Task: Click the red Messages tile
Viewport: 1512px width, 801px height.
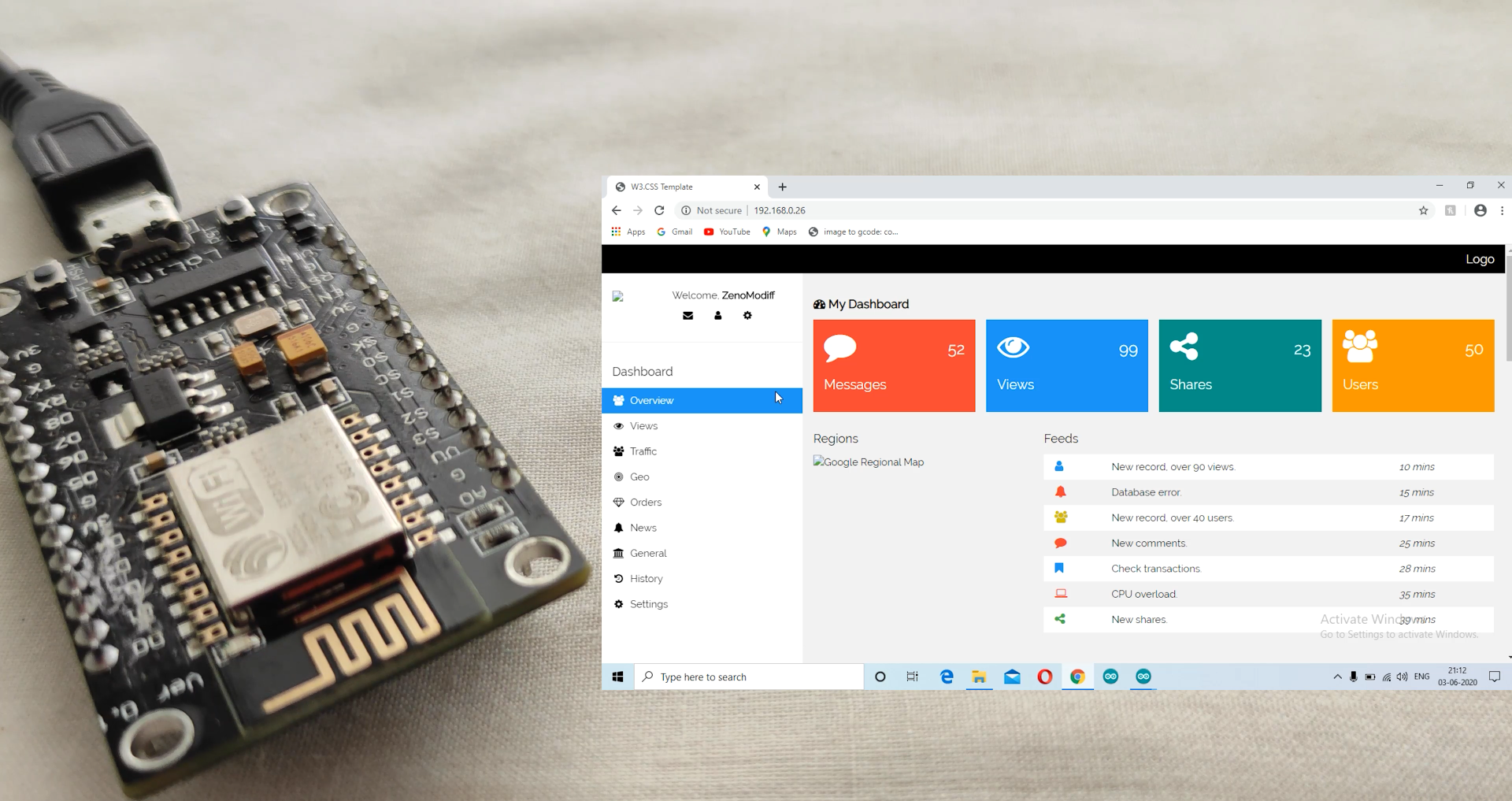Action: tap(894, 365)
